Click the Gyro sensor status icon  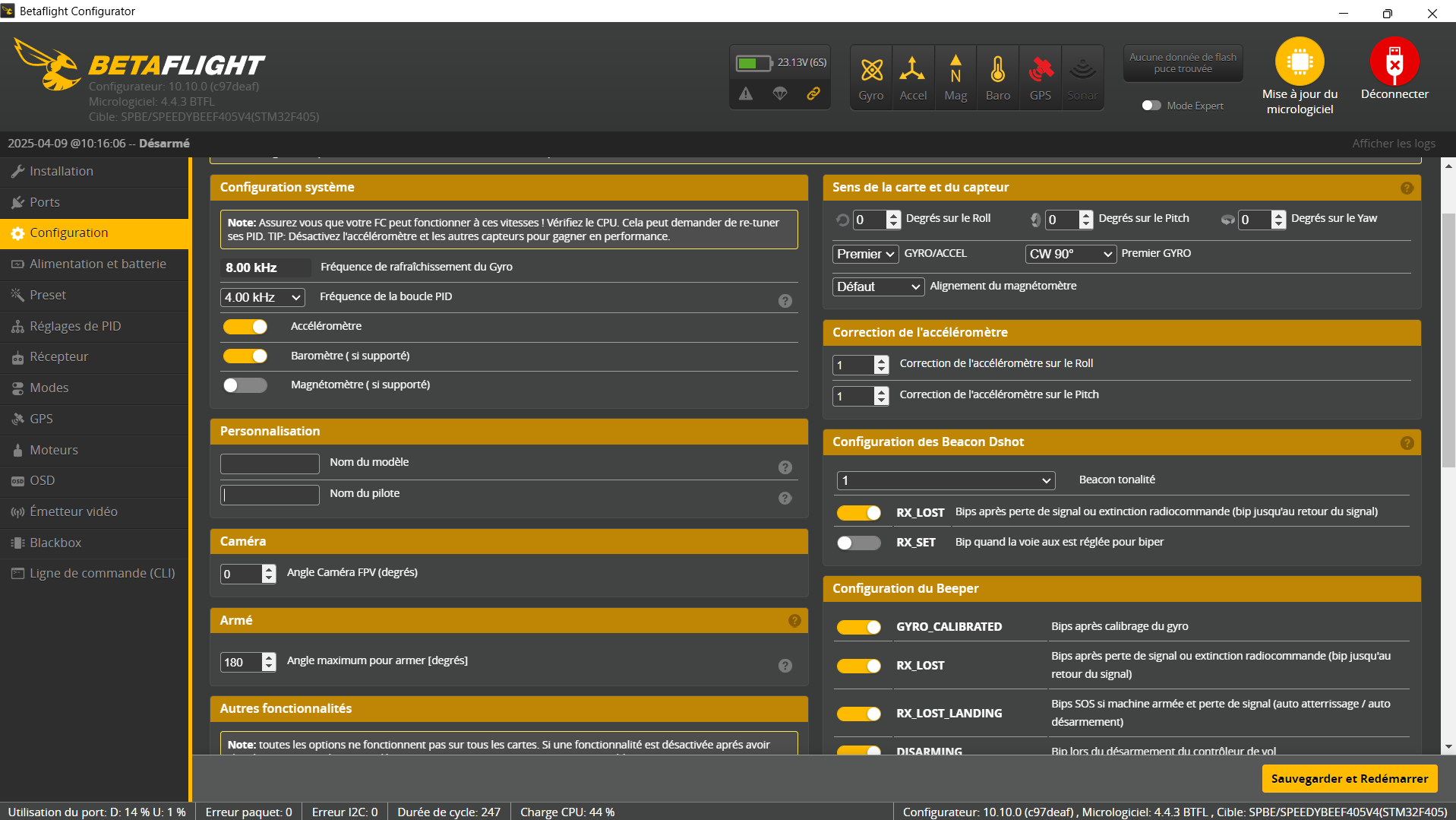(x=871, y=71)
